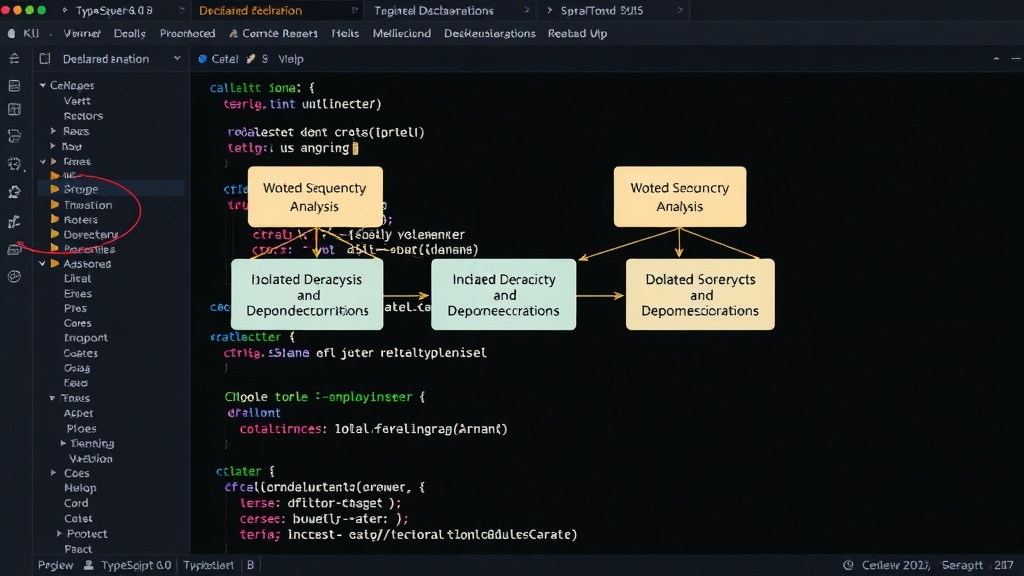Image resolution: width=1024 pixels, height=576 pixels.
Task: Click Prgiew in the status bar
Action: [56, 565]
